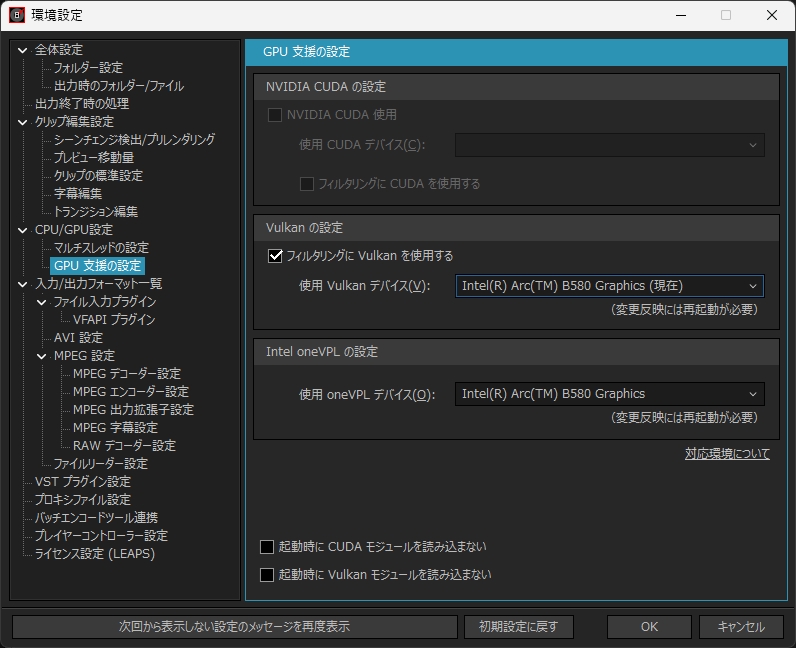Screen dimensions: 796x648
Task: Select MPEG 出力拡張子設定 item
Action: tap(134, 410)
